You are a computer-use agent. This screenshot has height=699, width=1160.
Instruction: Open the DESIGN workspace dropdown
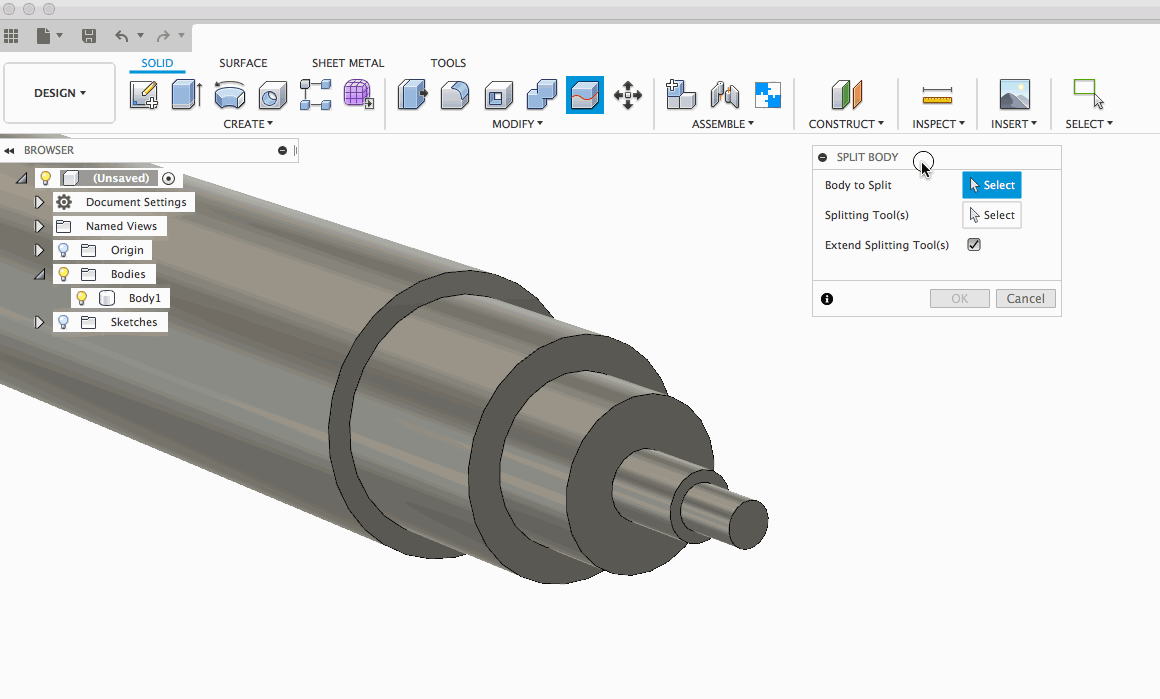click(60, 93)
